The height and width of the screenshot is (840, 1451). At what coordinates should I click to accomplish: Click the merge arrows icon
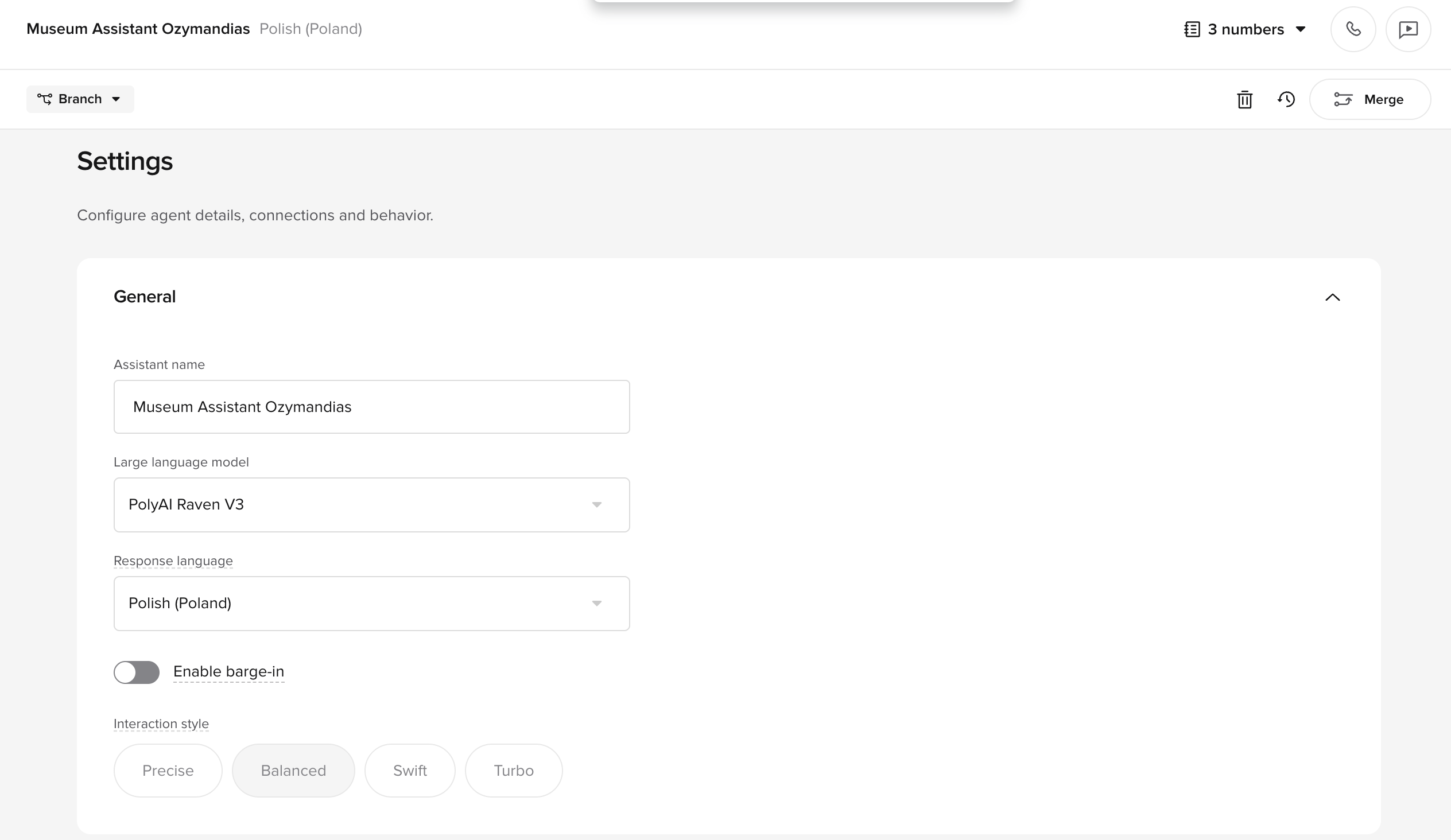point(1343,100)
